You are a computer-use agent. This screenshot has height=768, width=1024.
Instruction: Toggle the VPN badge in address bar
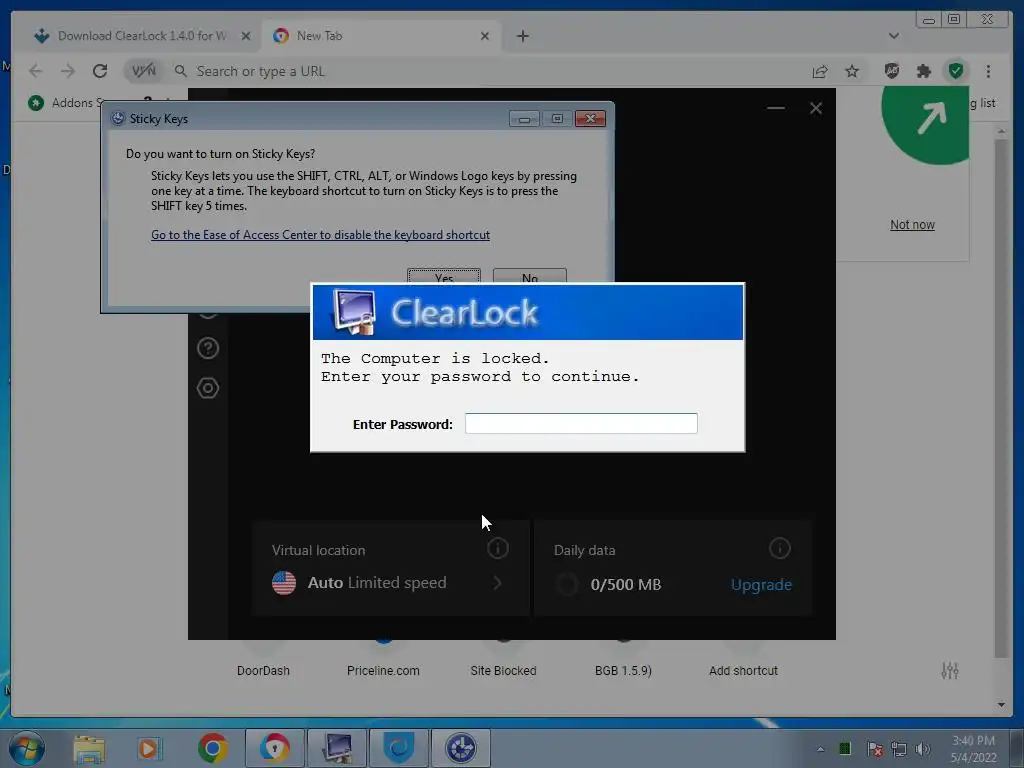coord(144,71)
